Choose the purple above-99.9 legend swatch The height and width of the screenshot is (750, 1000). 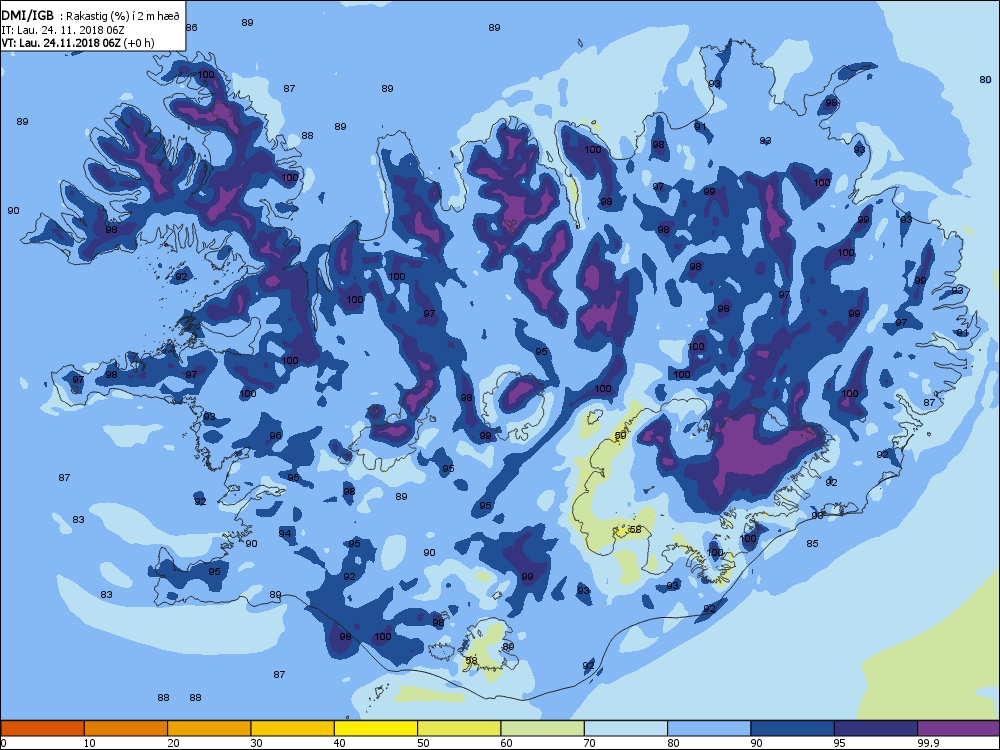coord(959,728)
